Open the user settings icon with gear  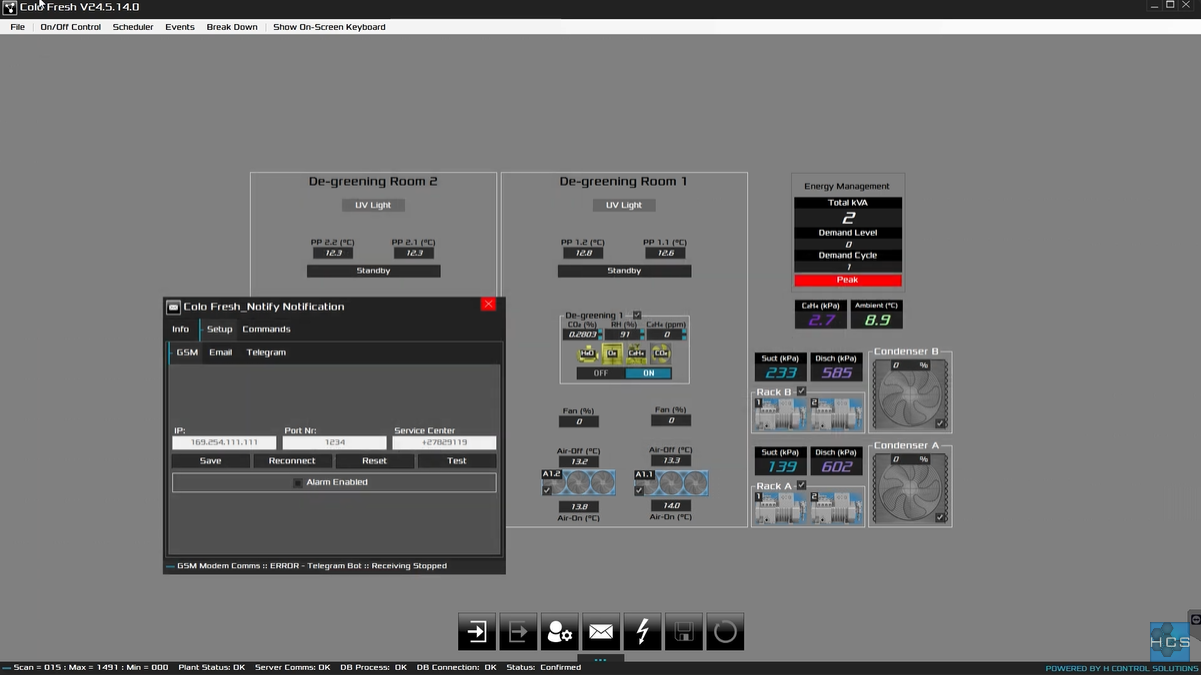[559, 632]
